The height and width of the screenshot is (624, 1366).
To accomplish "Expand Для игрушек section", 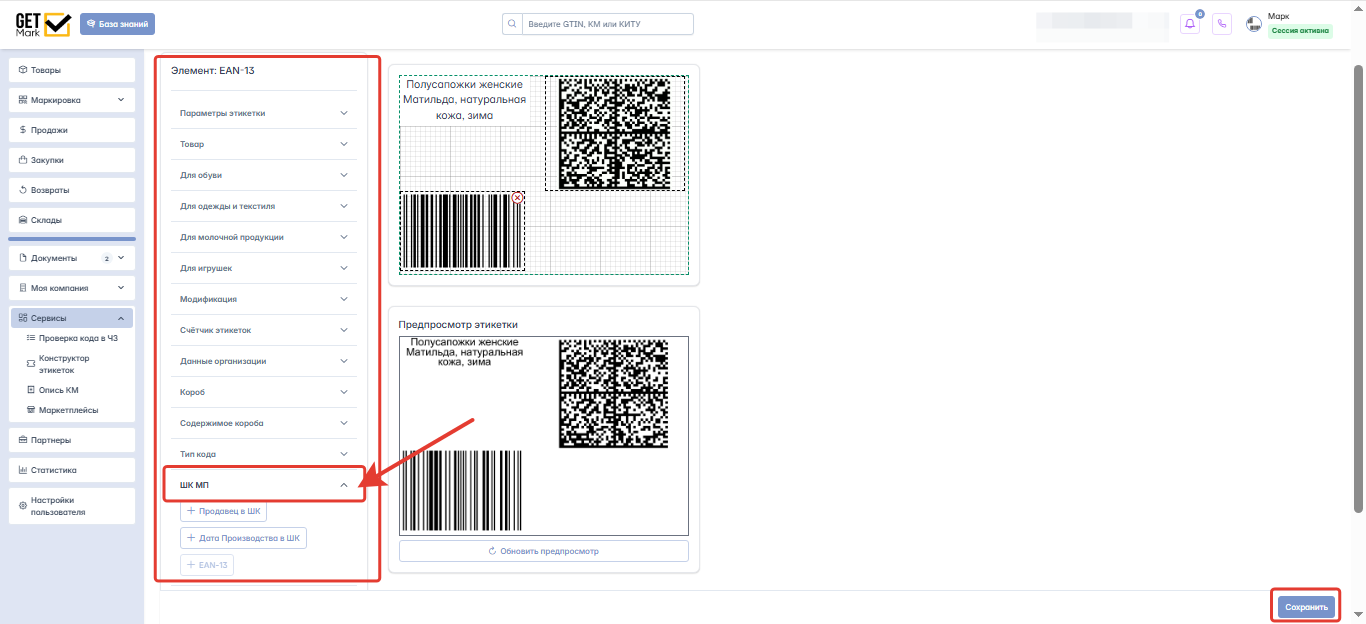I will (264, 268).
